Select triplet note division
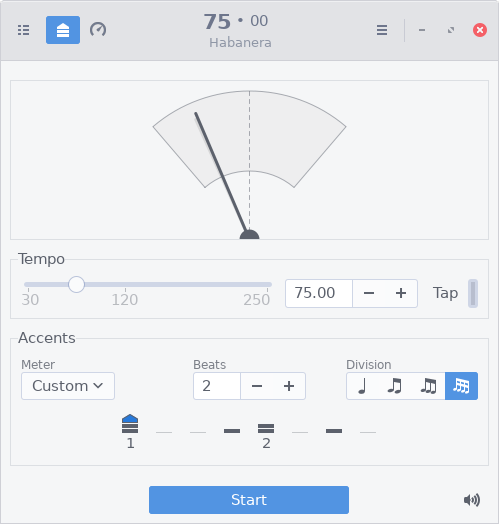 click(x=428, y=386)
